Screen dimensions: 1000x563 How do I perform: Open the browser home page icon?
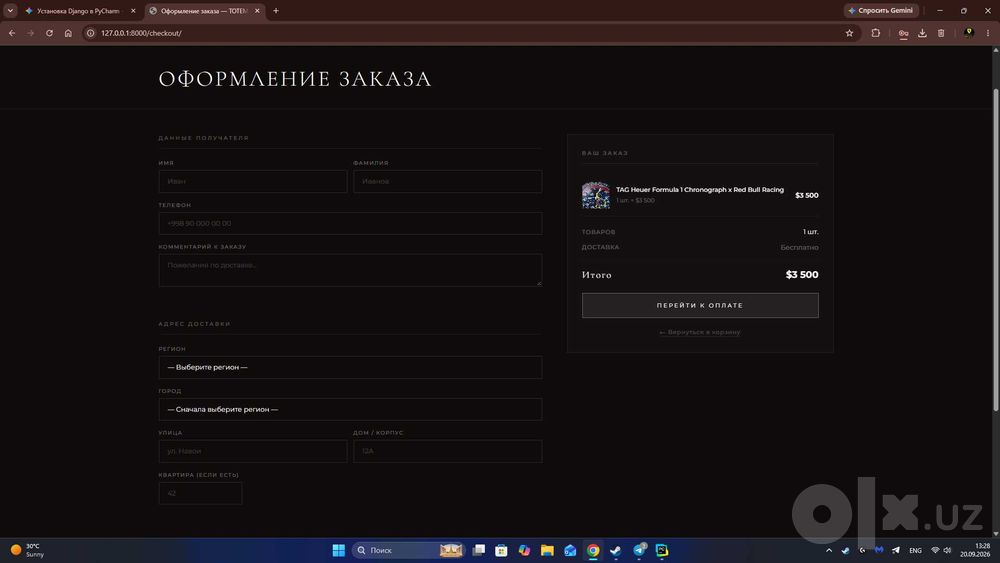(68, 33)
